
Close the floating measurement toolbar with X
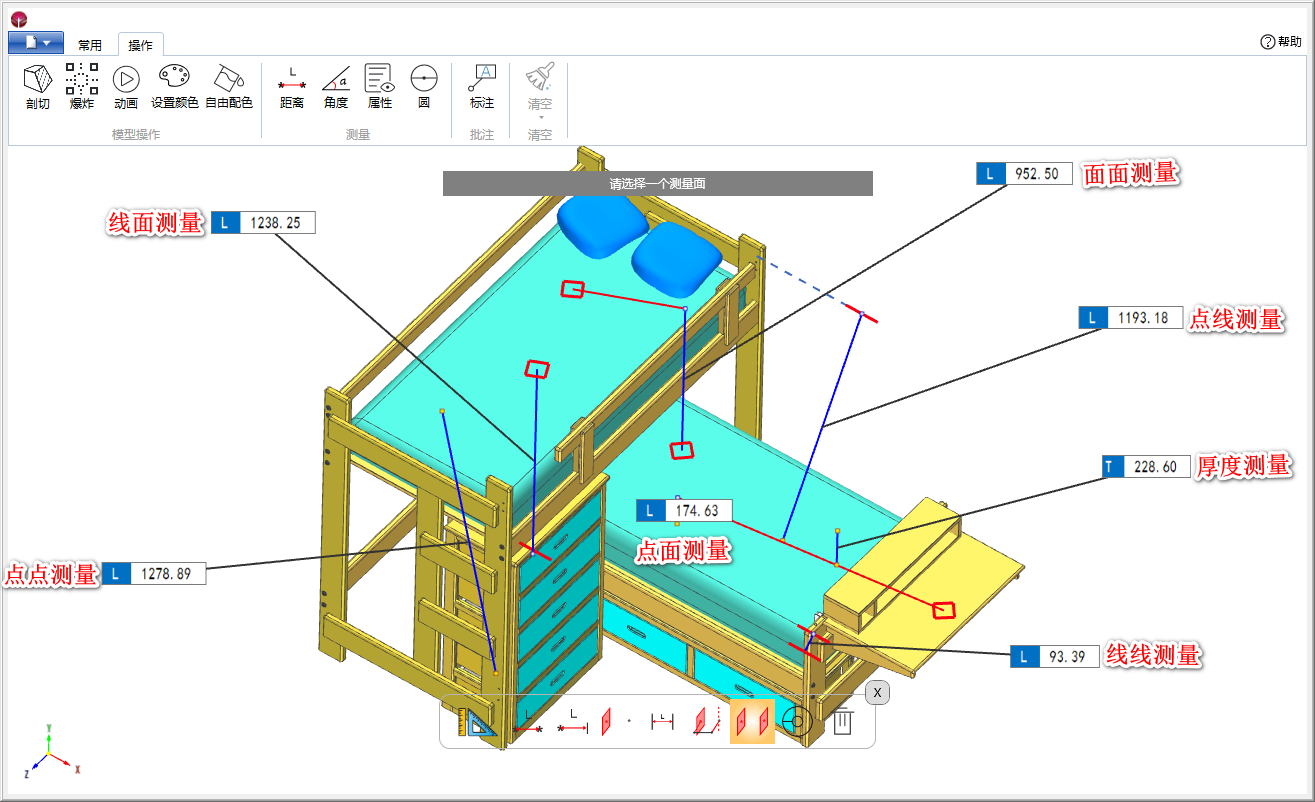pyautogui.click(x=877, y=692)
